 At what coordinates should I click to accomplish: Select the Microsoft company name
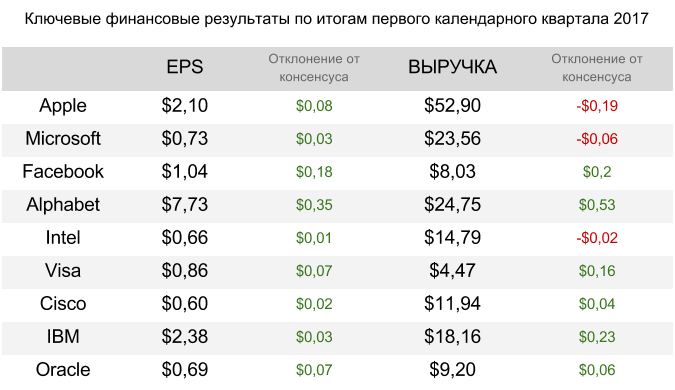click(63, 139)
